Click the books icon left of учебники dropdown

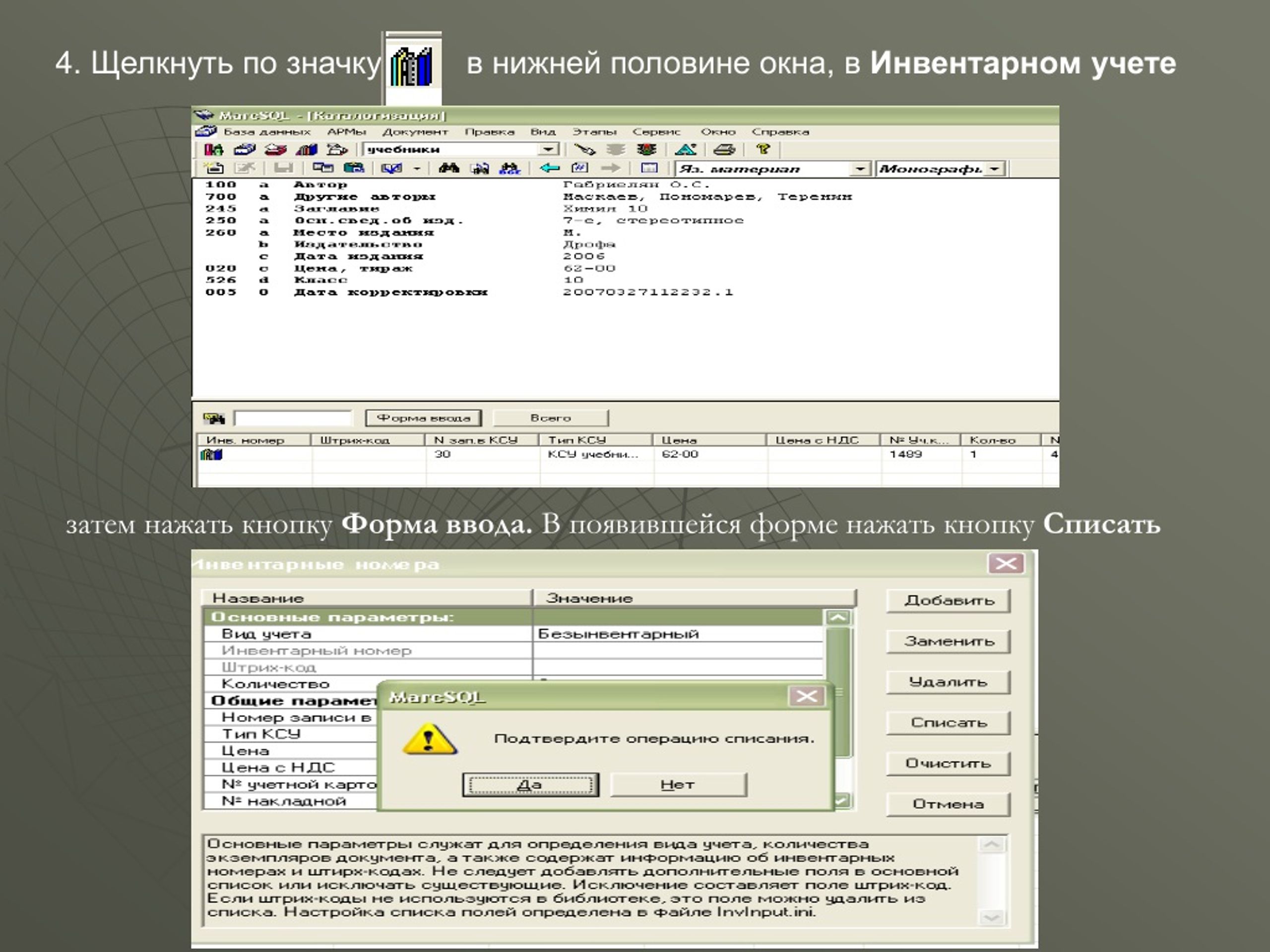click(306, 150)
